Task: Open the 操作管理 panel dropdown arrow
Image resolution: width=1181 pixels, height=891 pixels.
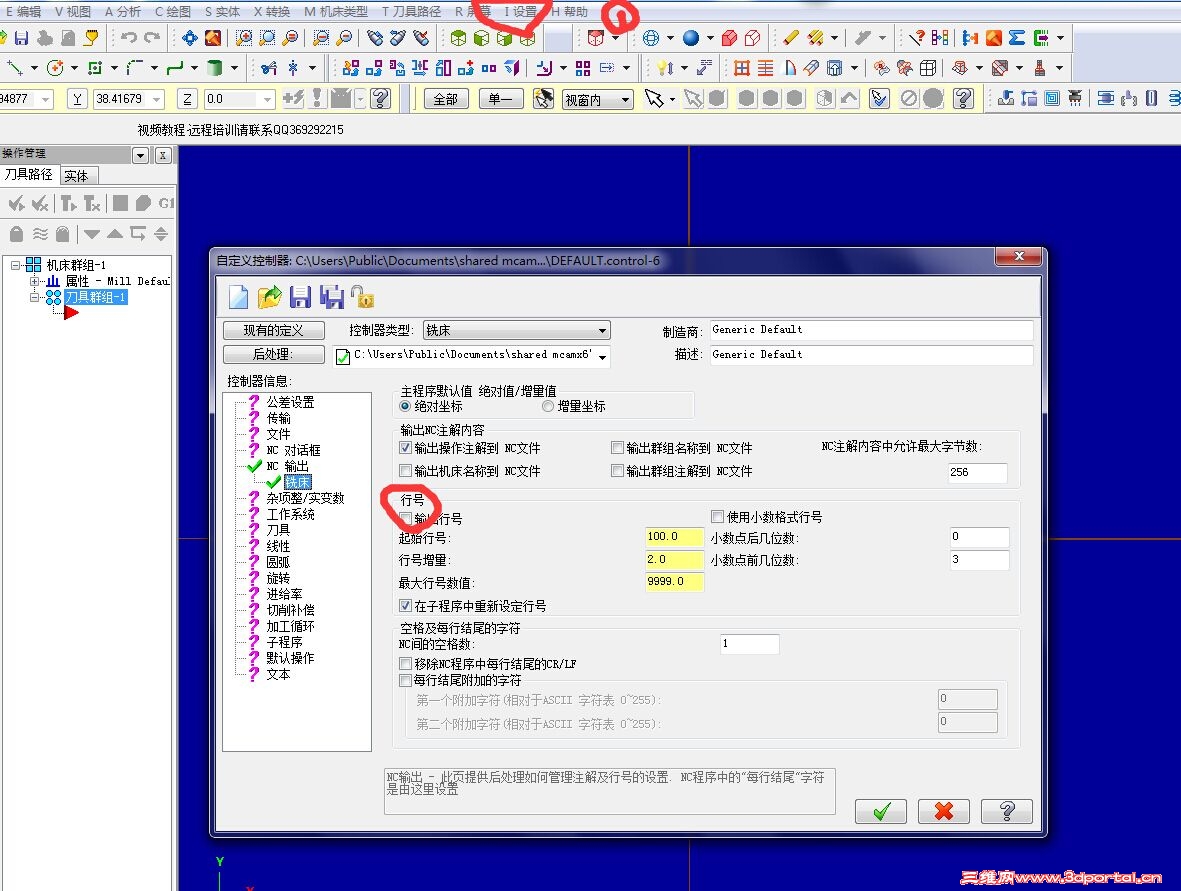Action: click(140, 155)
